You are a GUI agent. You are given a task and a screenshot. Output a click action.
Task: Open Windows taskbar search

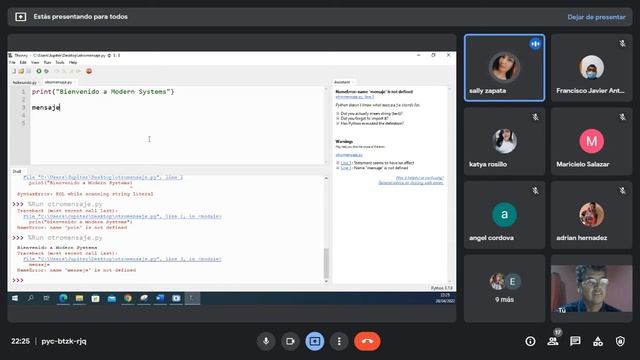(x=31, y=298)
